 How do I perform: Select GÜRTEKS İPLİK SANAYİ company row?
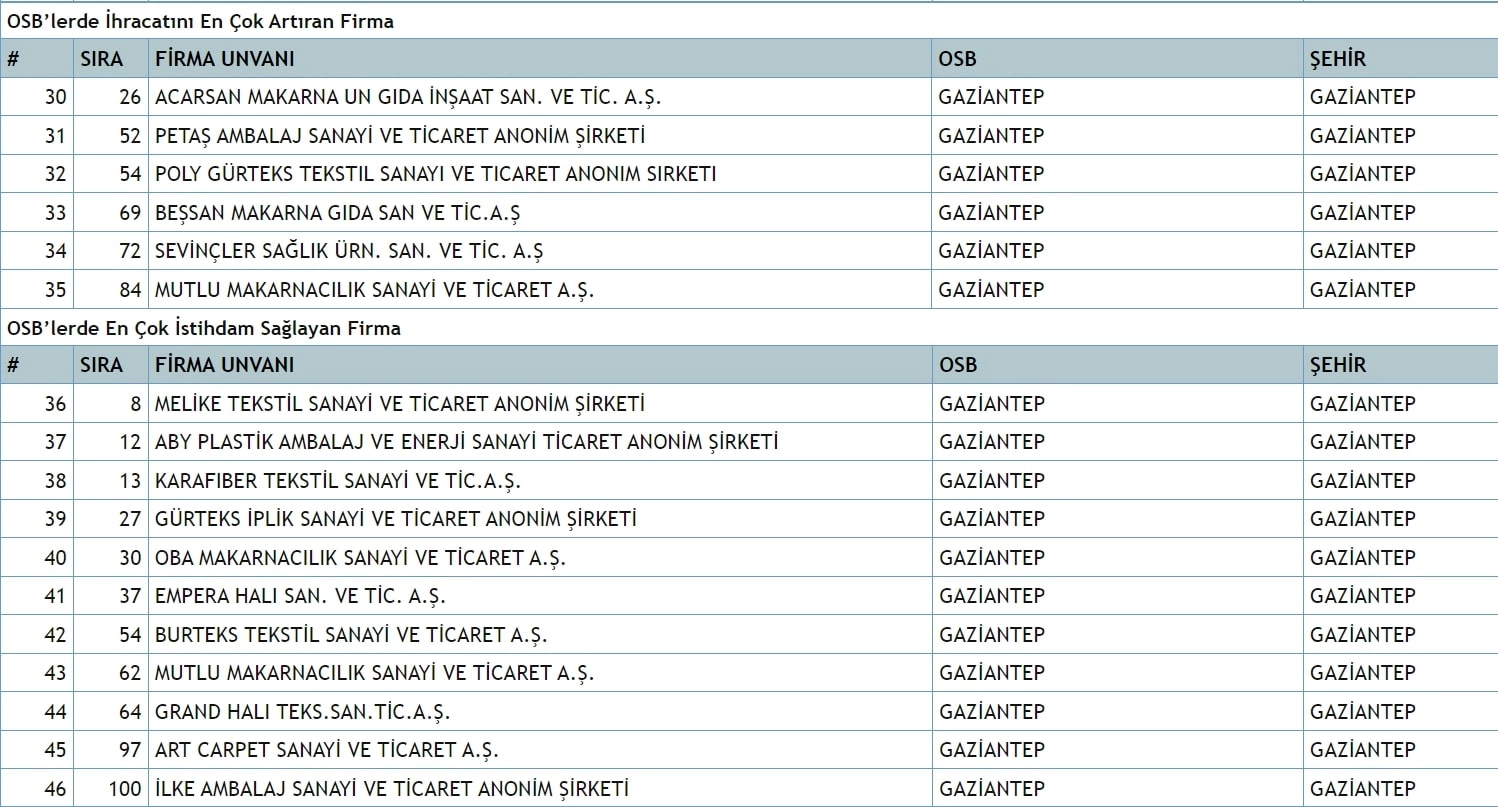coord(395,519)
